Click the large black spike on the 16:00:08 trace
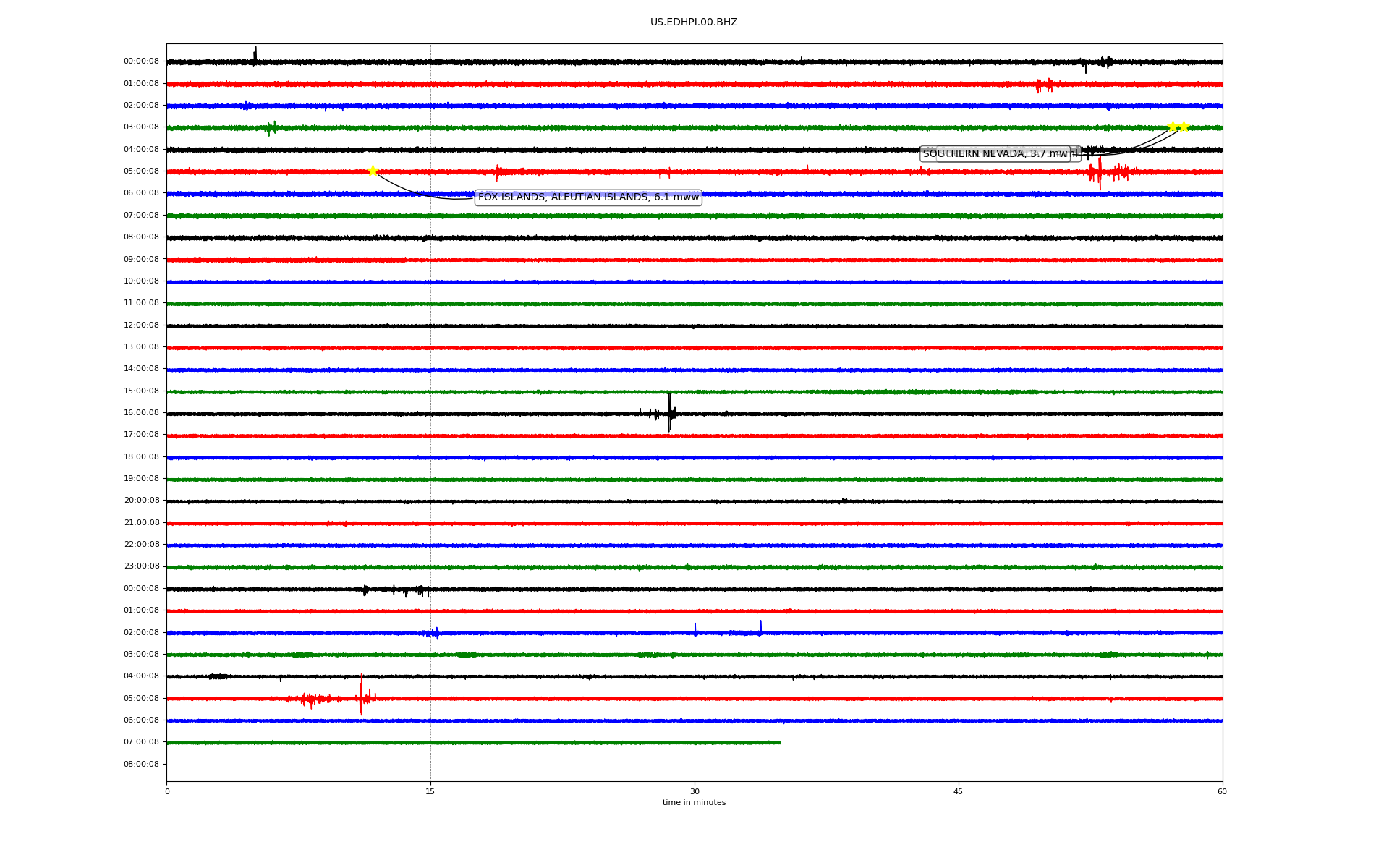This screenshot has height=868, width=1389. coord(670,412)
